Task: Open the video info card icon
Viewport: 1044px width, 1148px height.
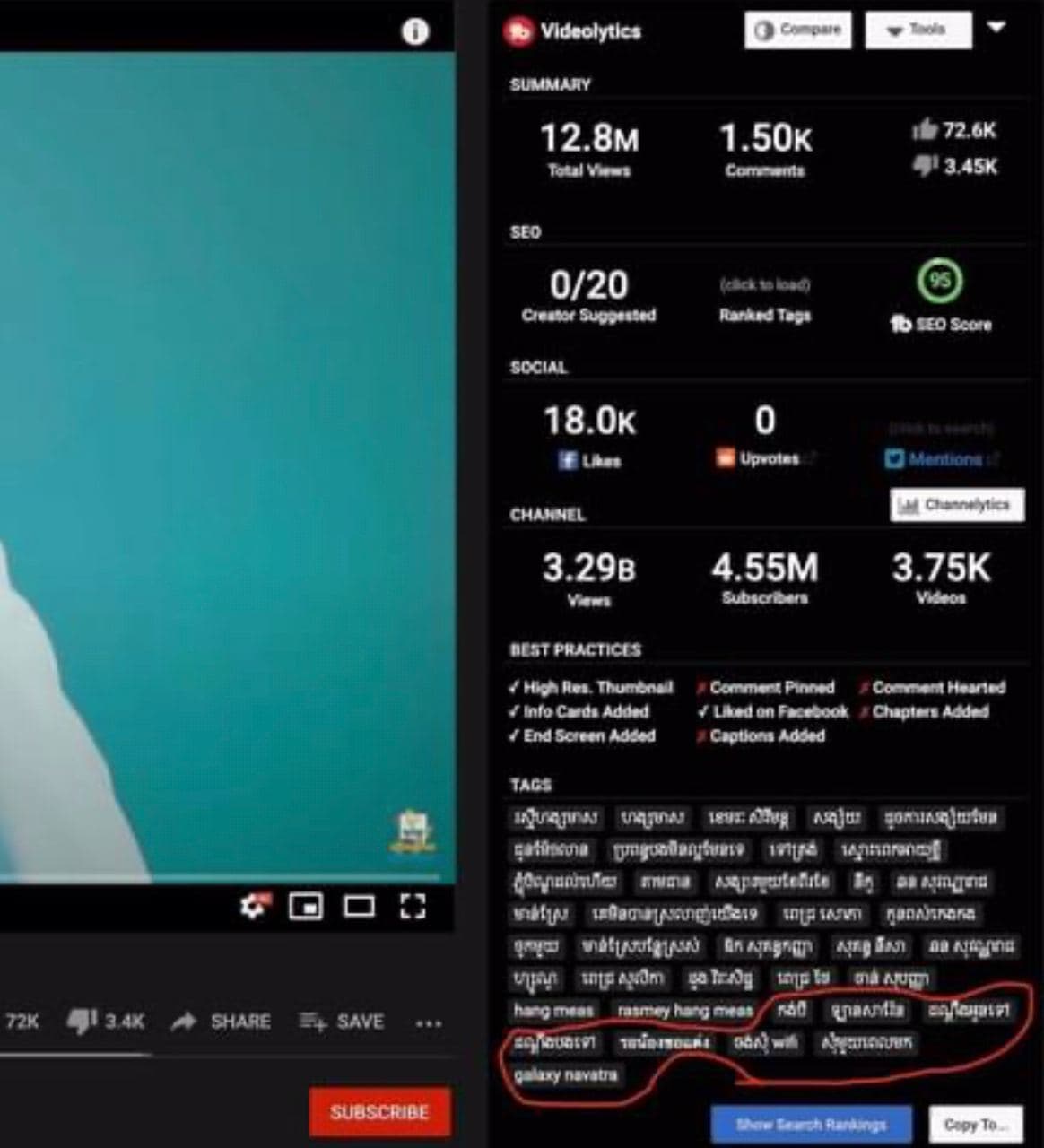Action: coord(414,31)
